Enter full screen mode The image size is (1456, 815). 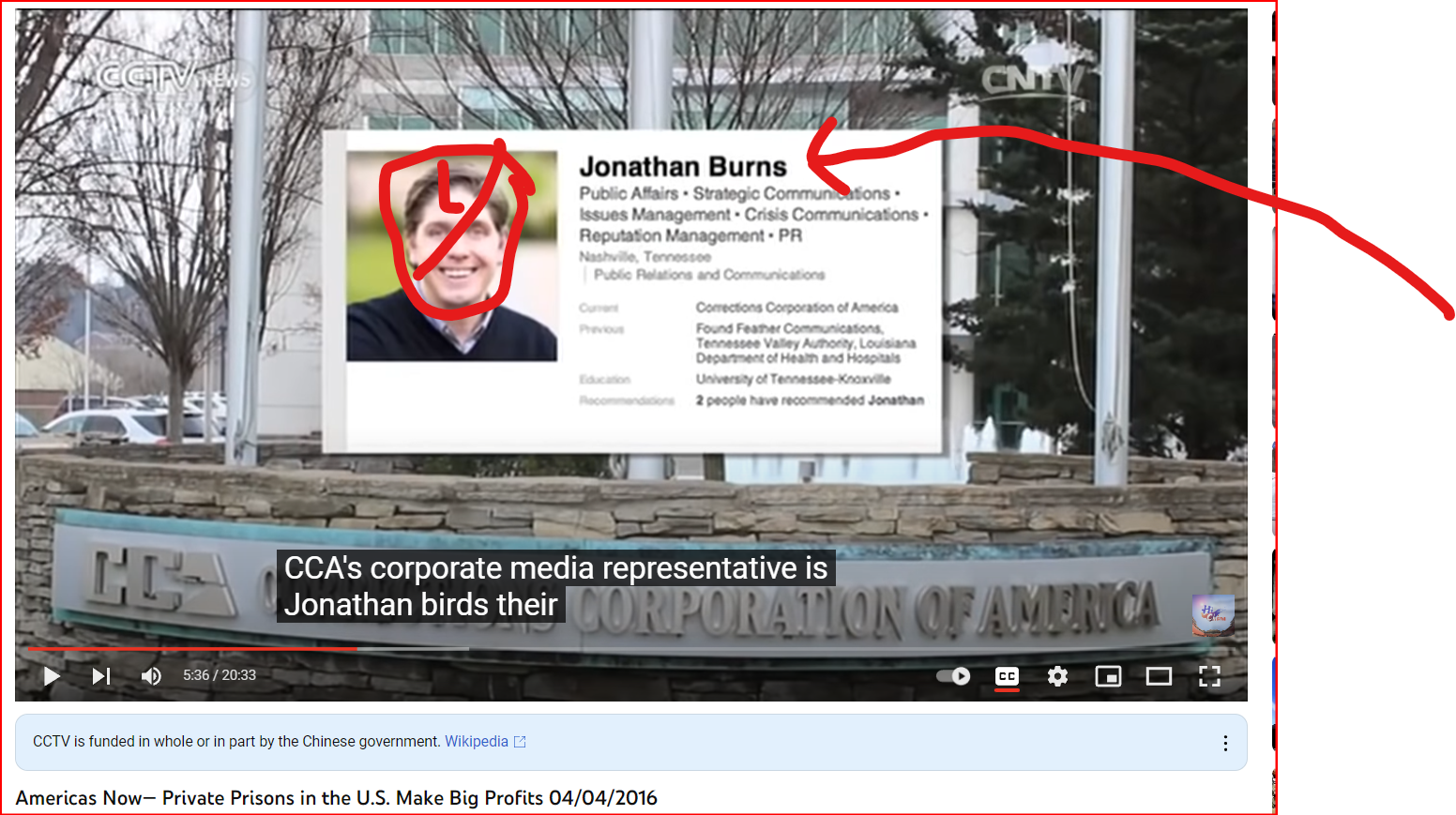tap(1209, 676)
